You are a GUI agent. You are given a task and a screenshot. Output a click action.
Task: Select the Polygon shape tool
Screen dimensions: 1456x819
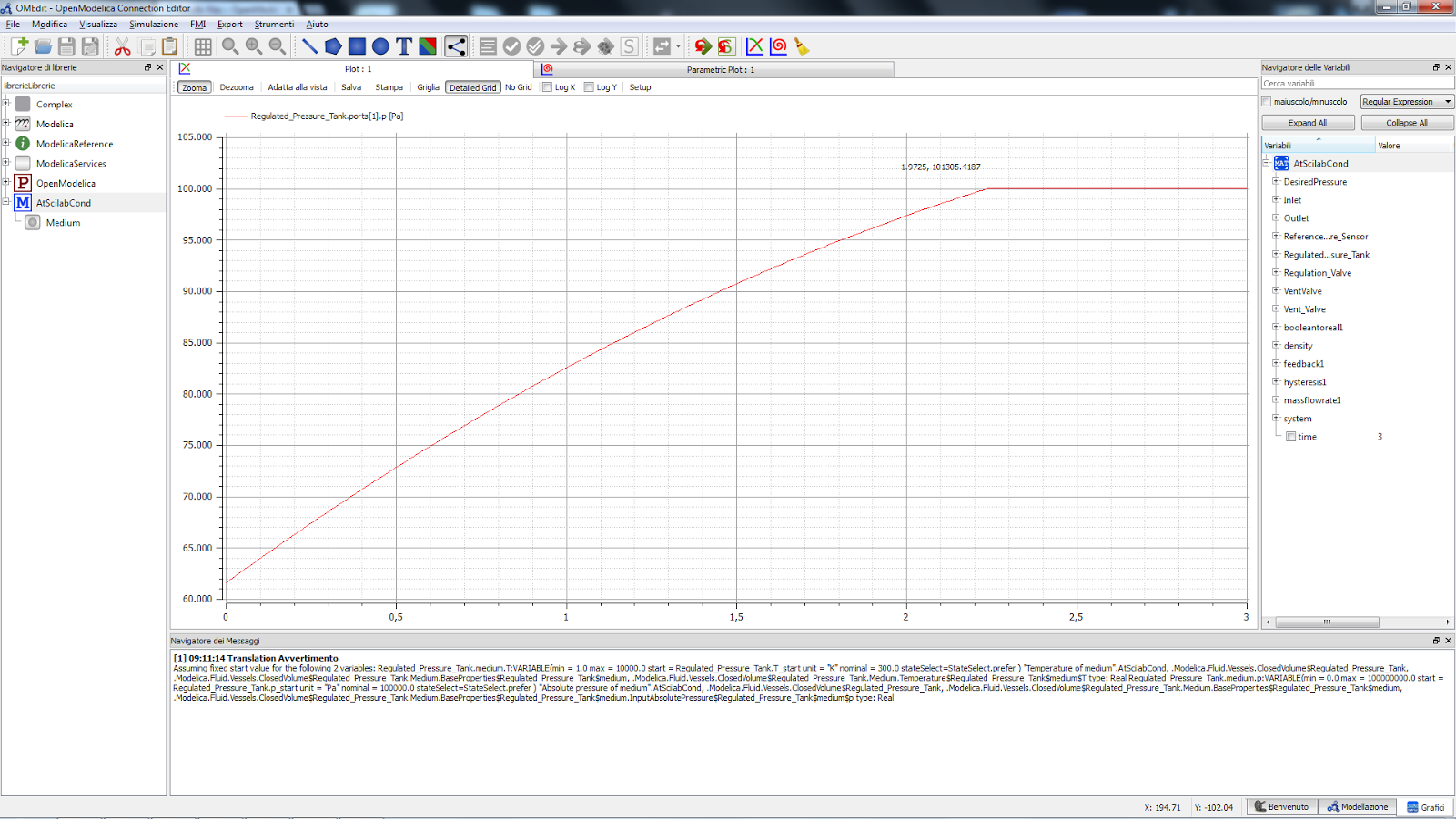[333, 46]
